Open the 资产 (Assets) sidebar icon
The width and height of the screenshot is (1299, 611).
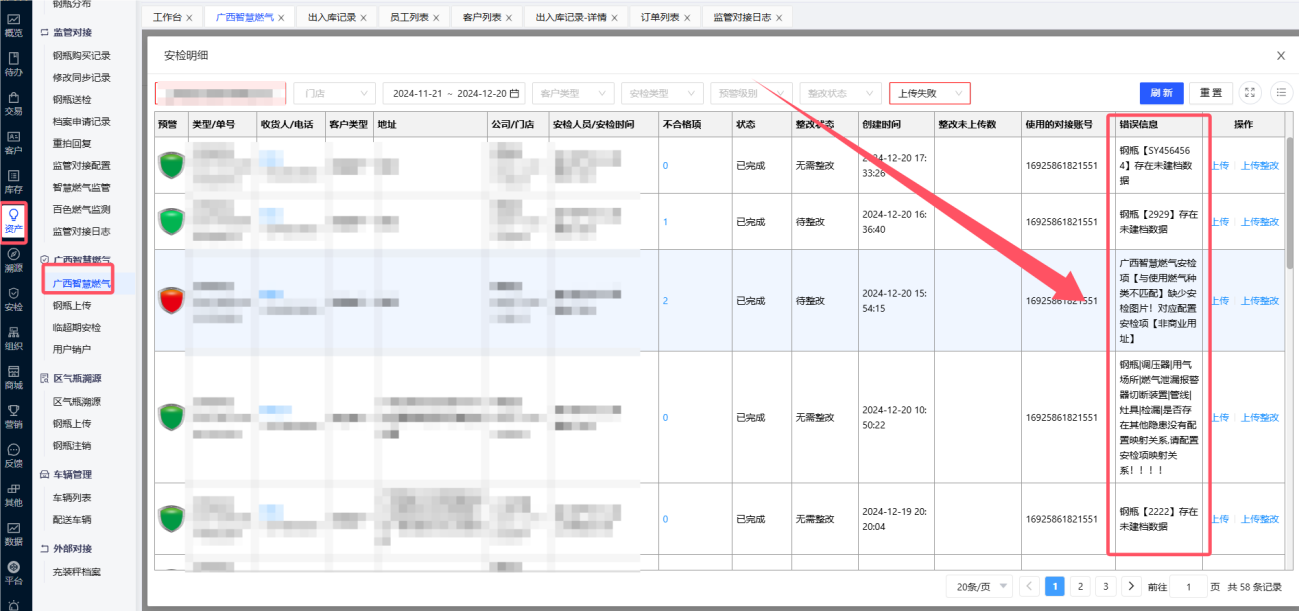tap(13, 221)
